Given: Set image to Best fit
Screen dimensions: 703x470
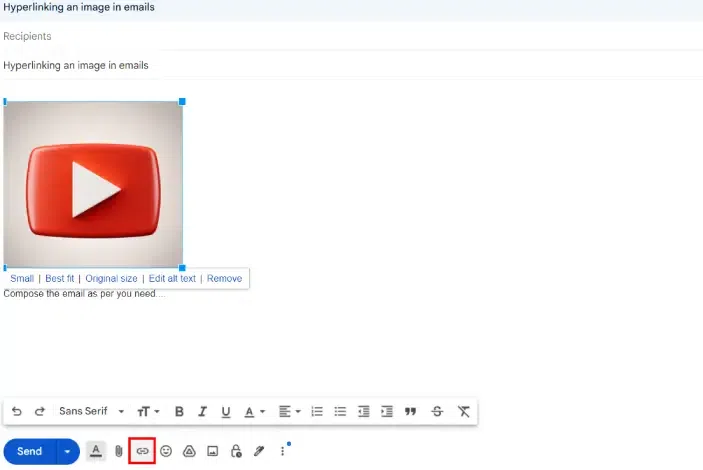Looking at the screenshot, I should click(x=60, y=279).
